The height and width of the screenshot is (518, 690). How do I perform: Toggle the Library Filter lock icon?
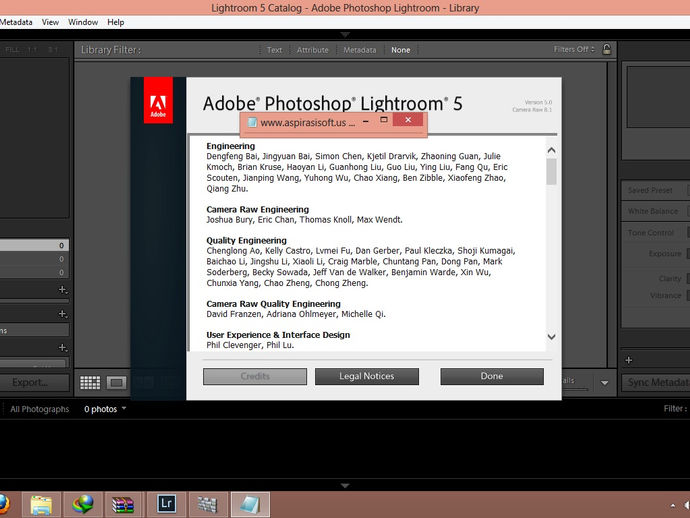pyautogui.click(x=606, y=49)
